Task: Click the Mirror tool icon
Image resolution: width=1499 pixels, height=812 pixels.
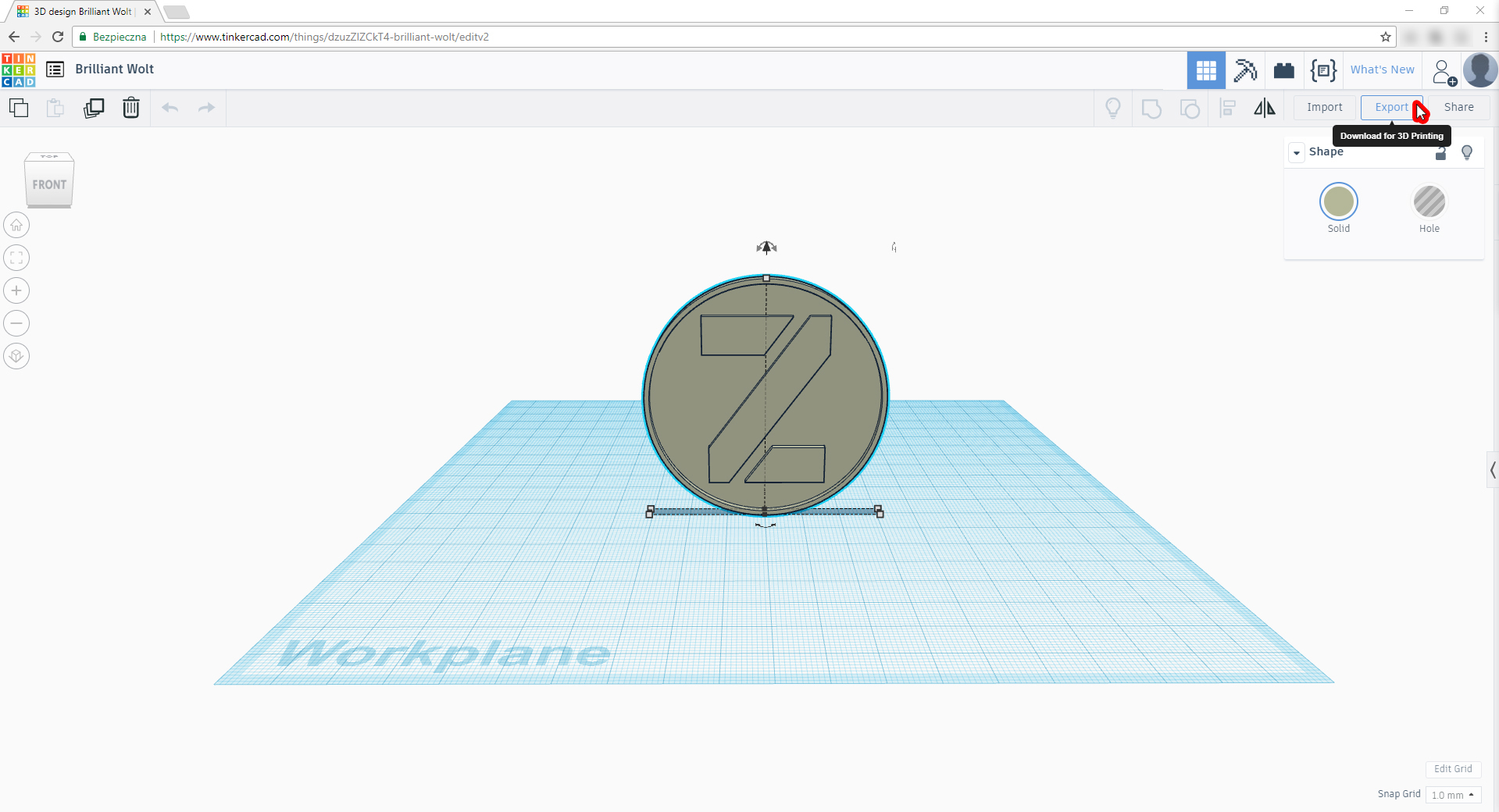Action: 1264,108
